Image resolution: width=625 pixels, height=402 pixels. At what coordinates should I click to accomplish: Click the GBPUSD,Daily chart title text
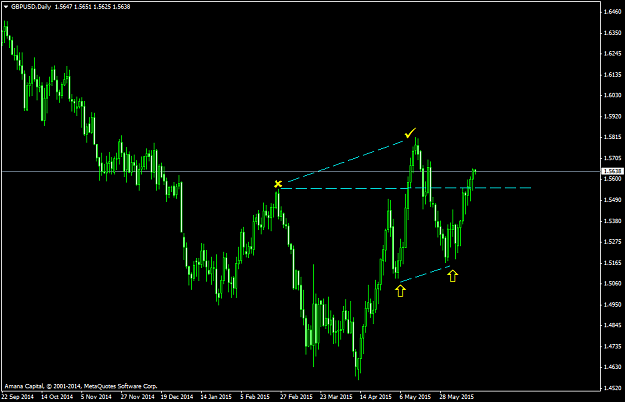click(31, 7)
